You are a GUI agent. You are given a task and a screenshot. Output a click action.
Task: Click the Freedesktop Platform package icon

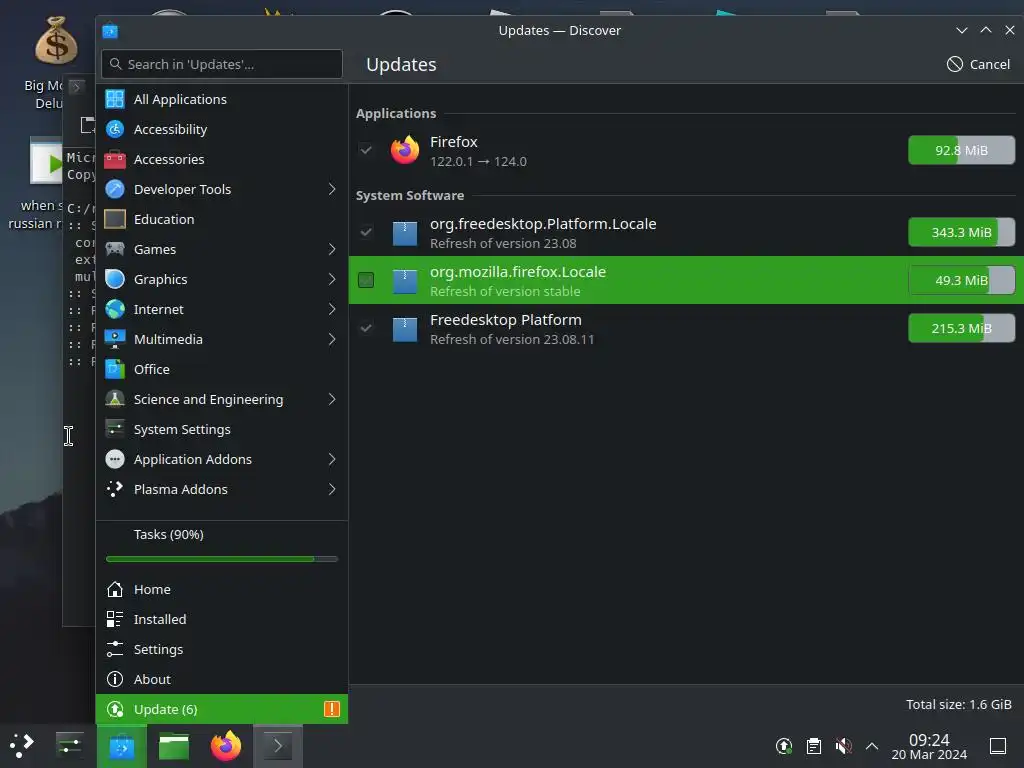point(405,329)
